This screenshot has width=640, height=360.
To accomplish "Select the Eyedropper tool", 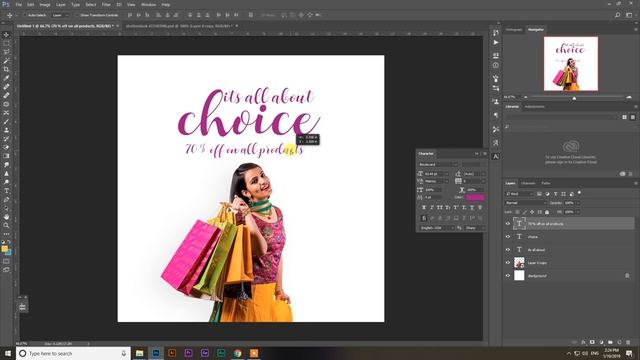I will [x=6, y=78].
